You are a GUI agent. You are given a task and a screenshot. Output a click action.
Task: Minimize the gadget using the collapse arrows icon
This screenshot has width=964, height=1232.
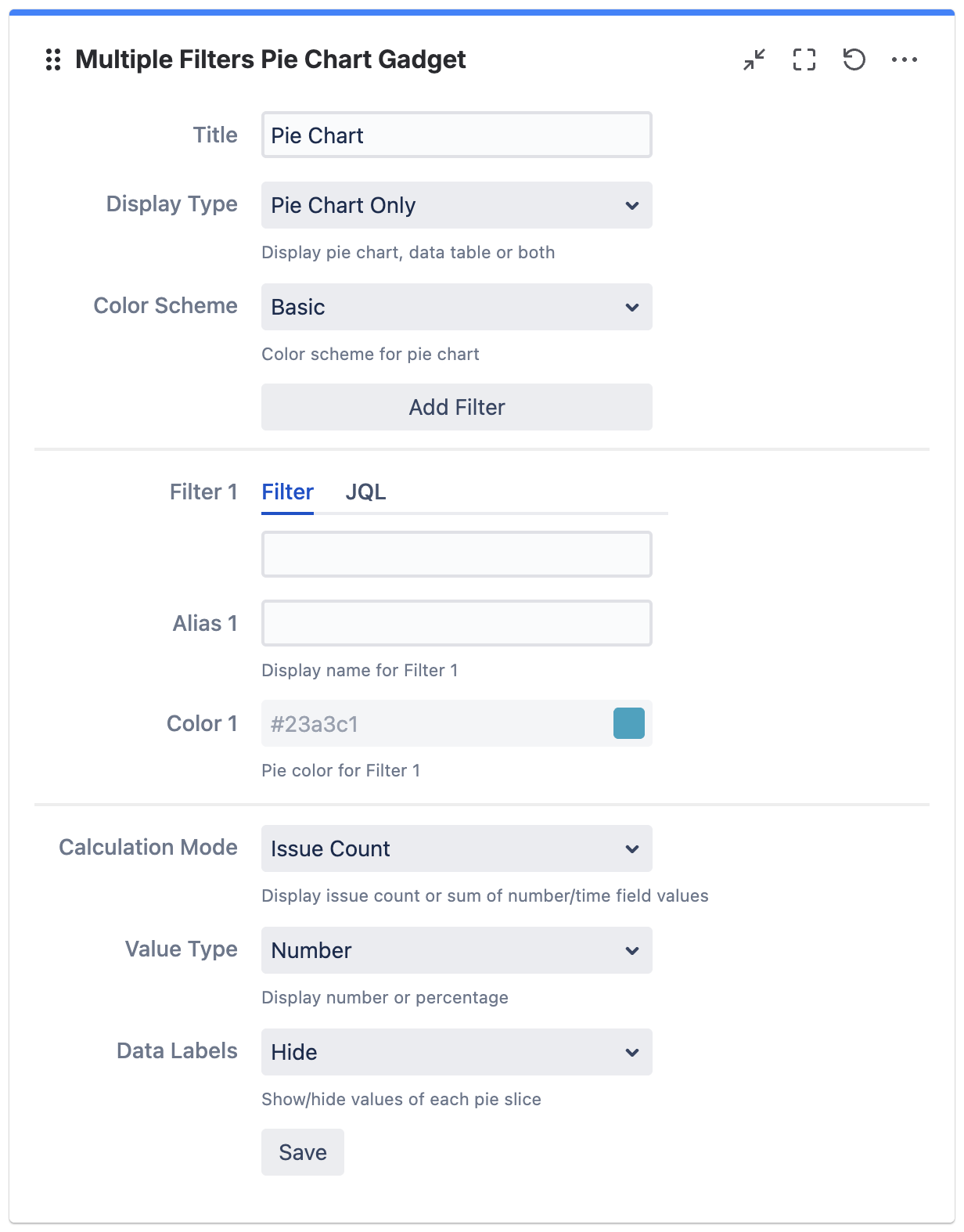754,59
